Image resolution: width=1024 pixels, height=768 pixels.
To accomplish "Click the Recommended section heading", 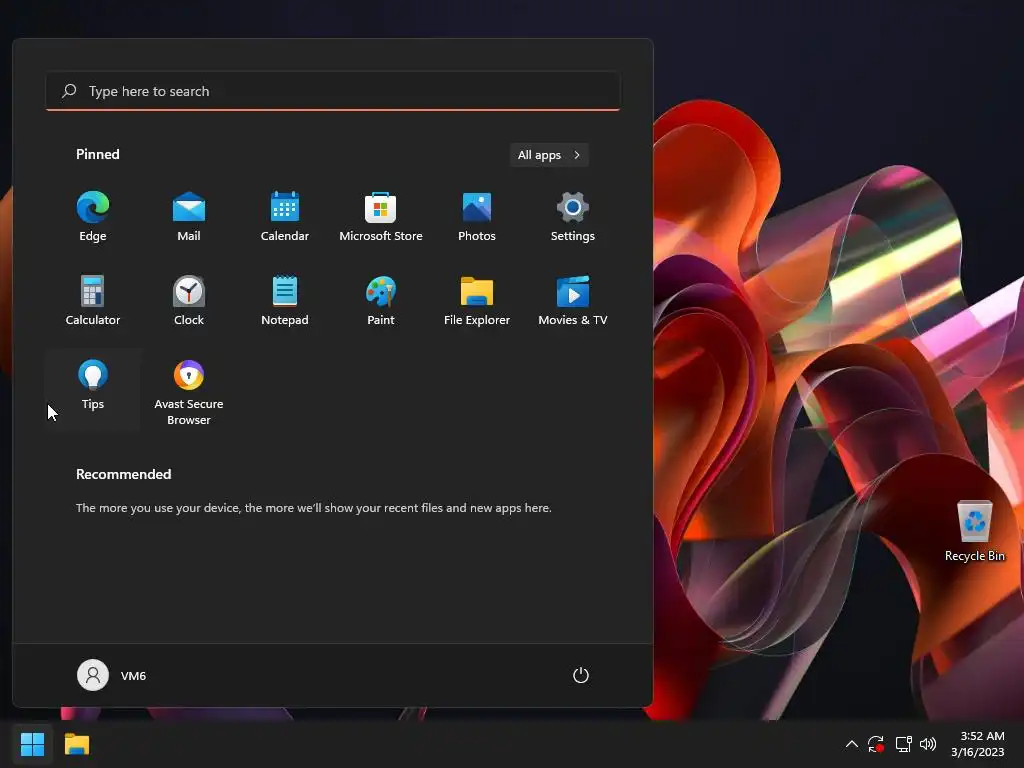I will (x=123, y=474).
